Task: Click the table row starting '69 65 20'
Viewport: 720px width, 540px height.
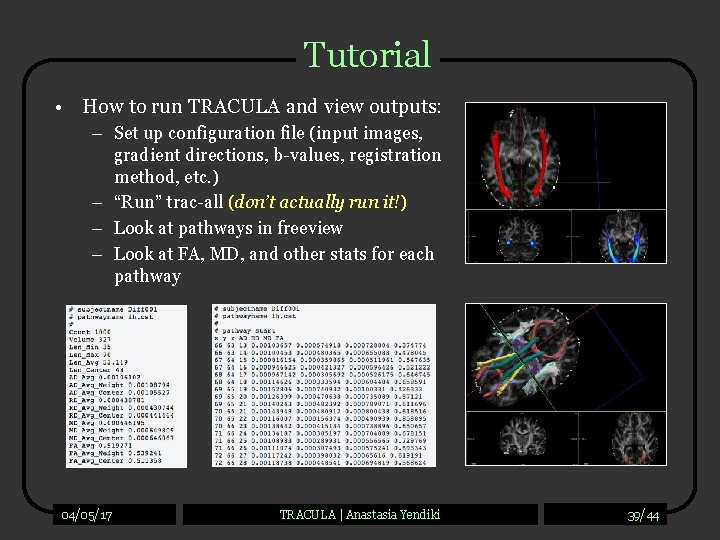Action: pos(318,396)
